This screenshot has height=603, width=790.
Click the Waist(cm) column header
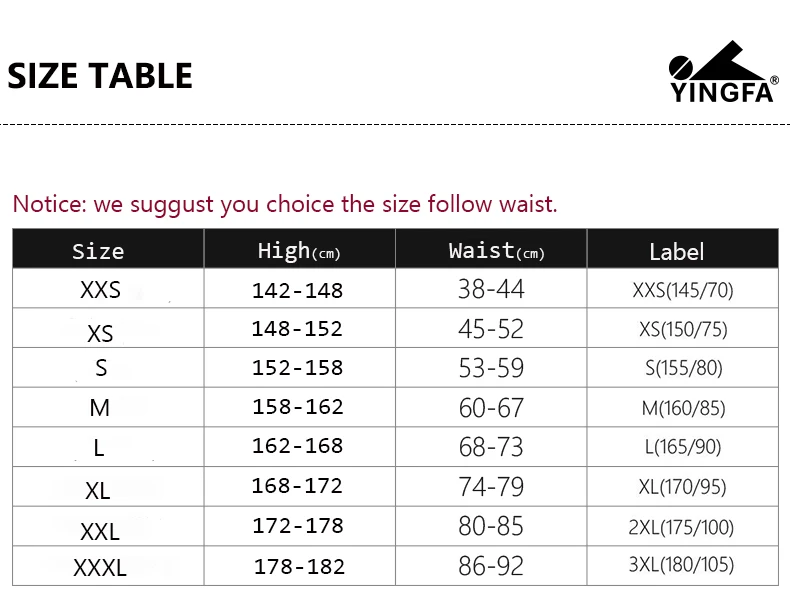[497, 251]
